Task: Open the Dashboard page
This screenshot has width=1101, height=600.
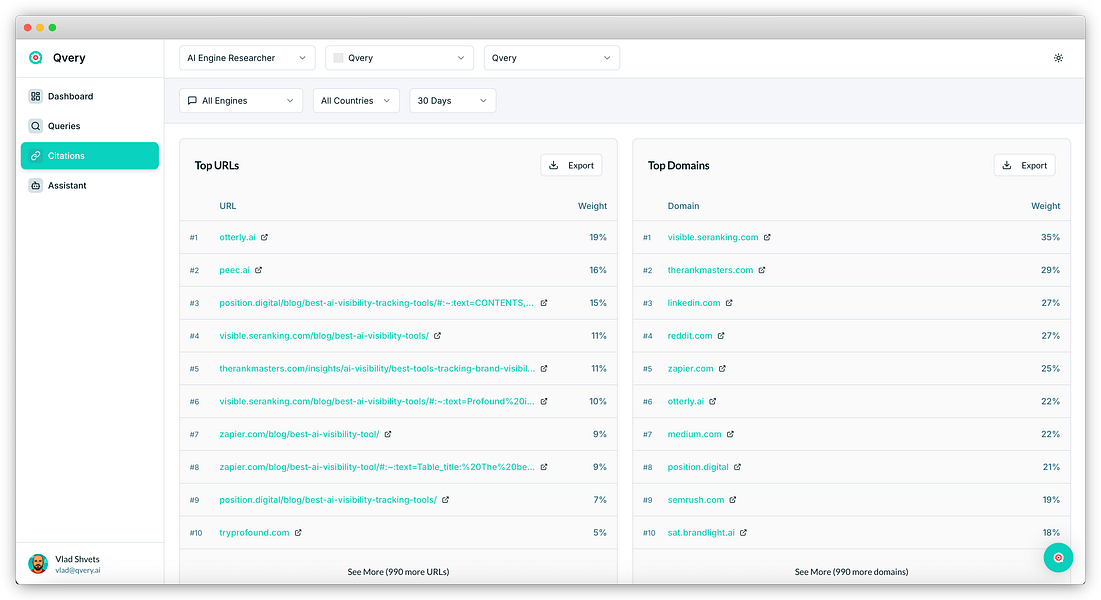Action: tap(90, 96)
